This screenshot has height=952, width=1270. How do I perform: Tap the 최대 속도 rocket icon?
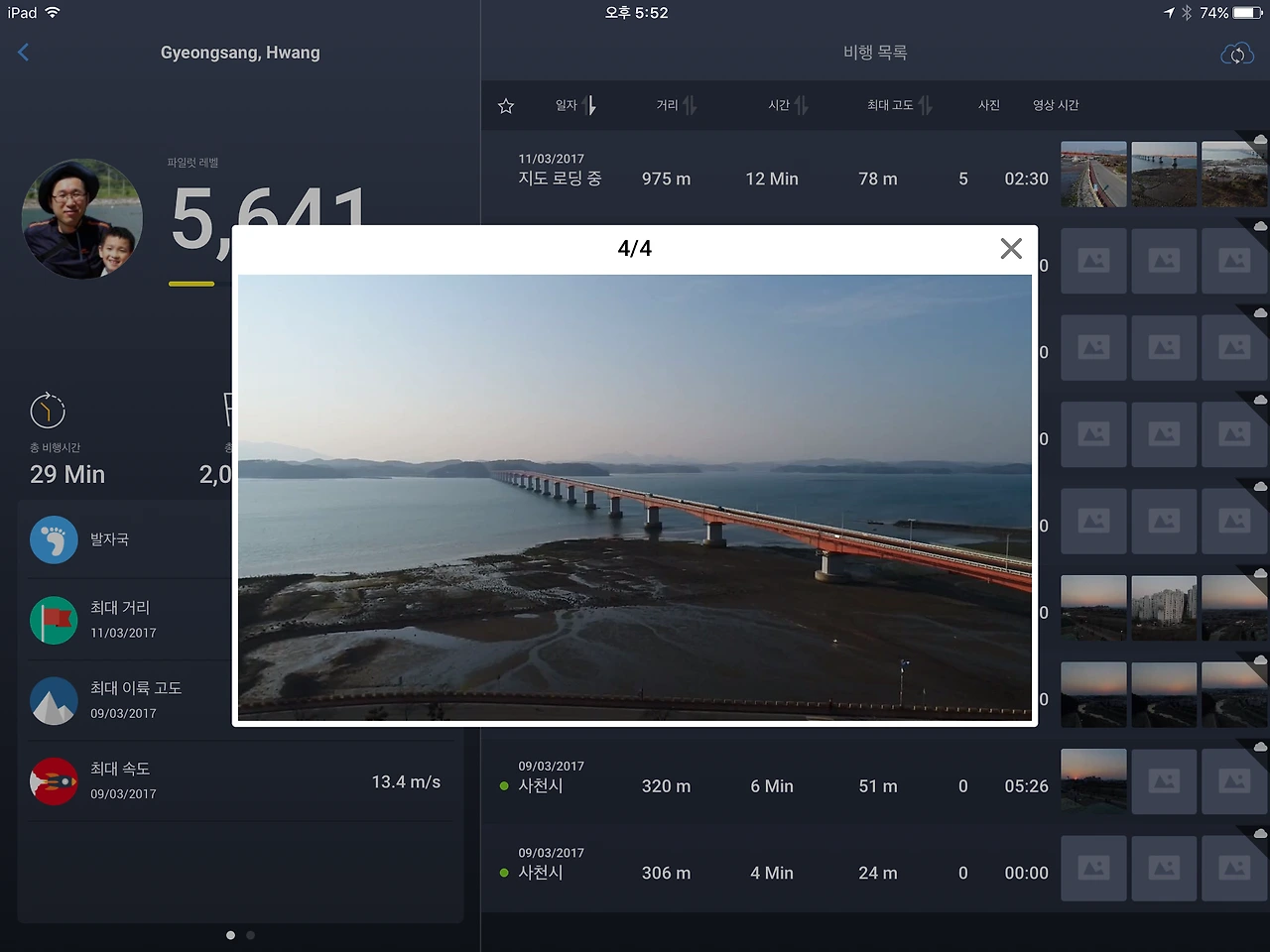(x=54, y=781)
